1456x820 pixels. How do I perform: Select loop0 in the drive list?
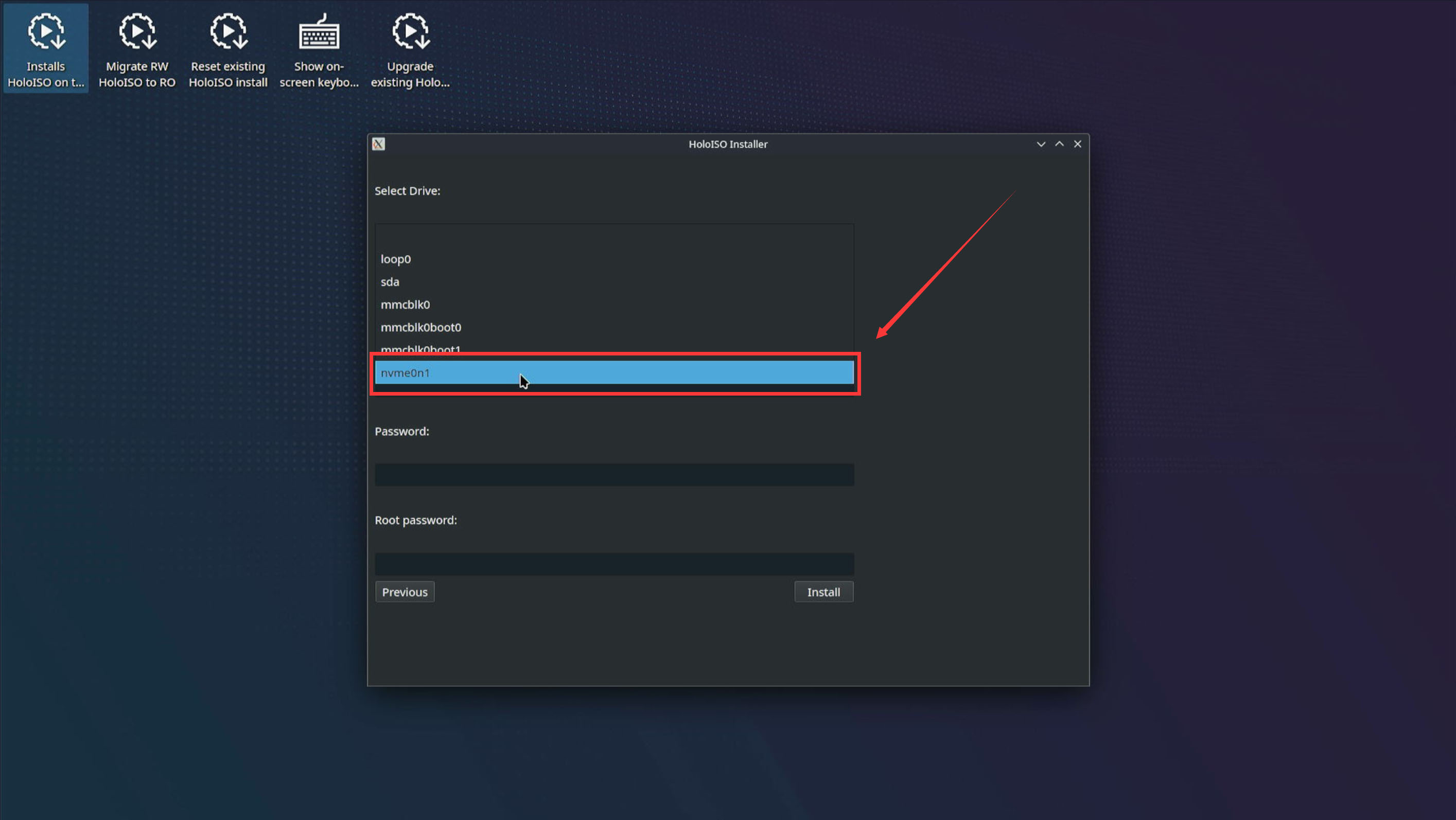(x=615, y=259)
